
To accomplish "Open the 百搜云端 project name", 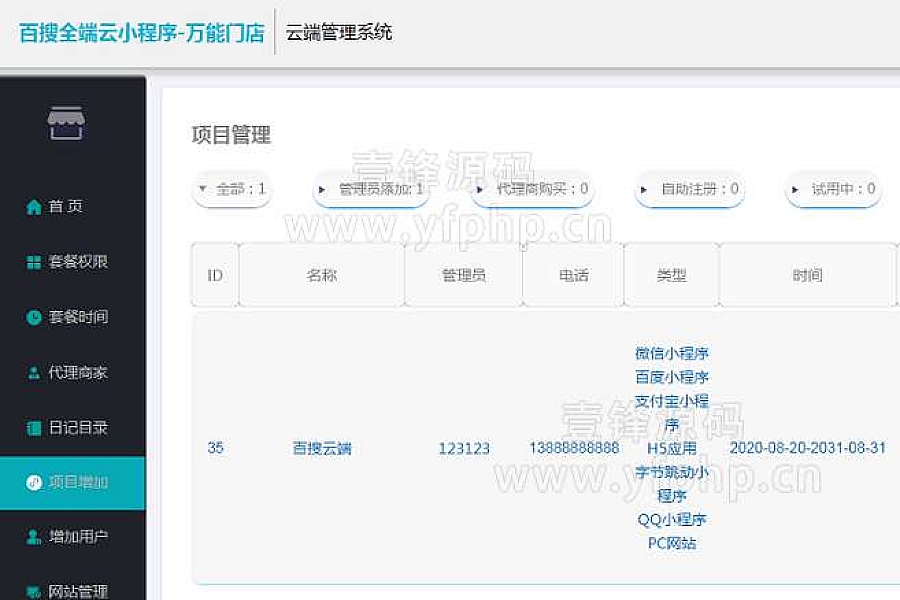I will [x=322, y=448].
